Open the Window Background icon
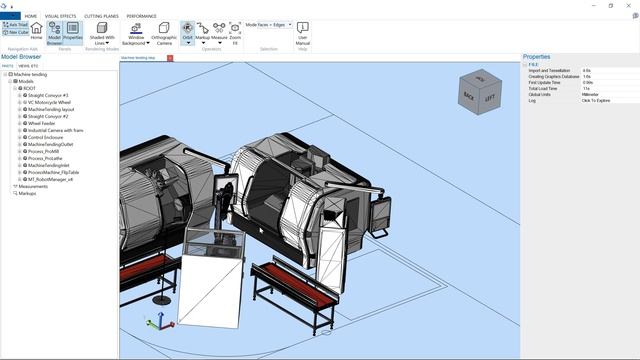Image resolution: width=640 pixels, height=360 pixels. coord(136,28)
